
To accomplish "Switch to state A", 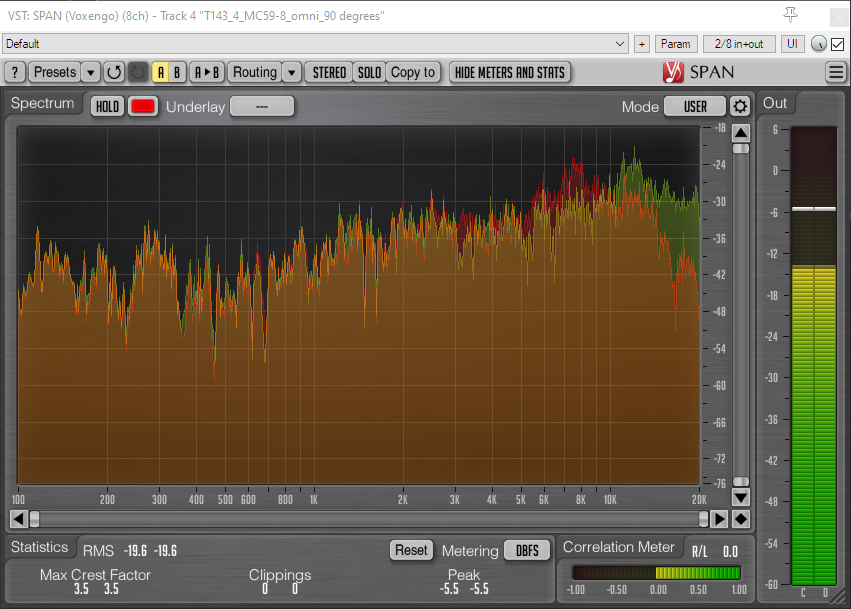I will 160,72.
